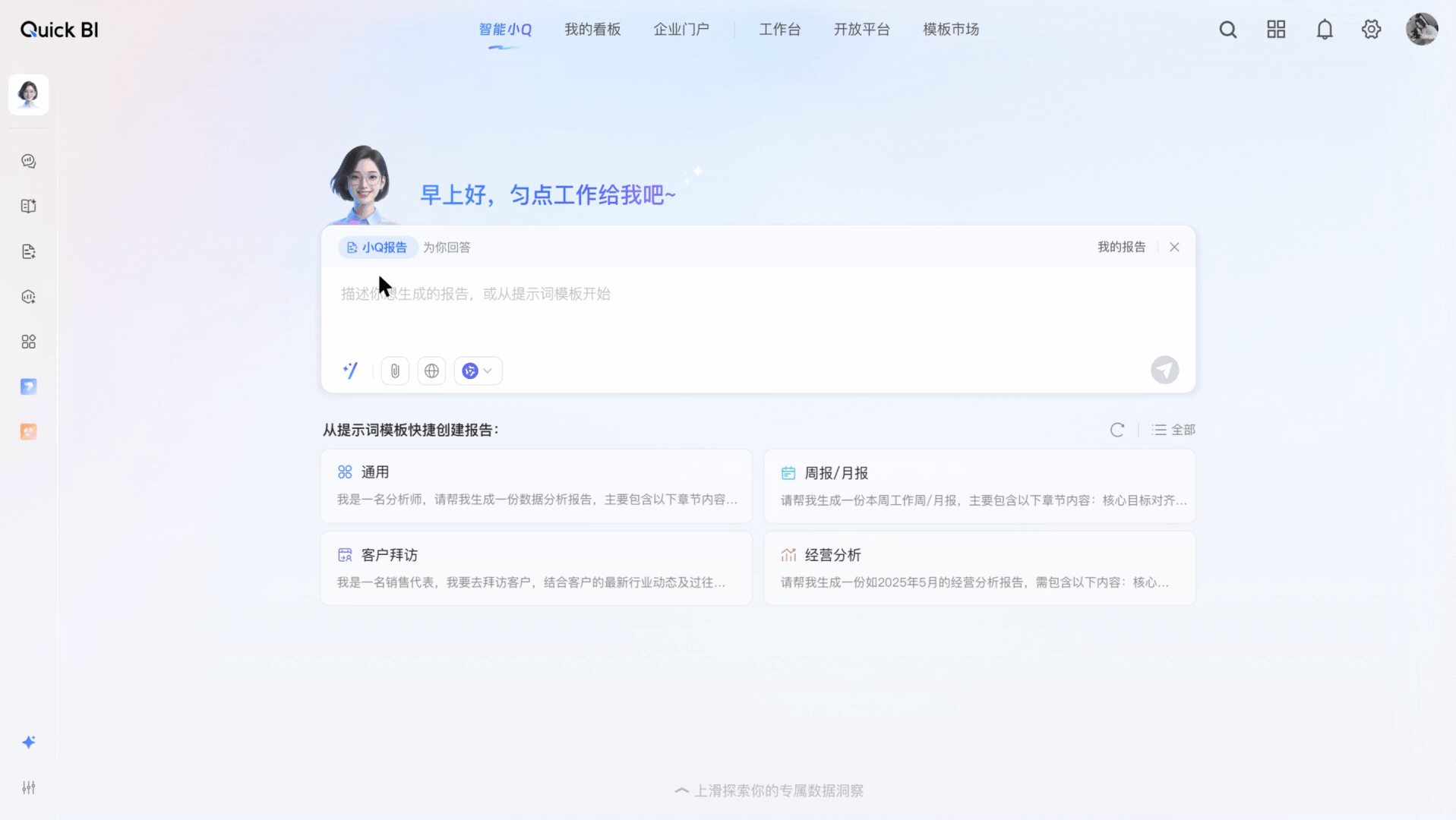Select the 周报/月报 template card
The width and height of the screenshot is (1456, 820).
[980, 486]
